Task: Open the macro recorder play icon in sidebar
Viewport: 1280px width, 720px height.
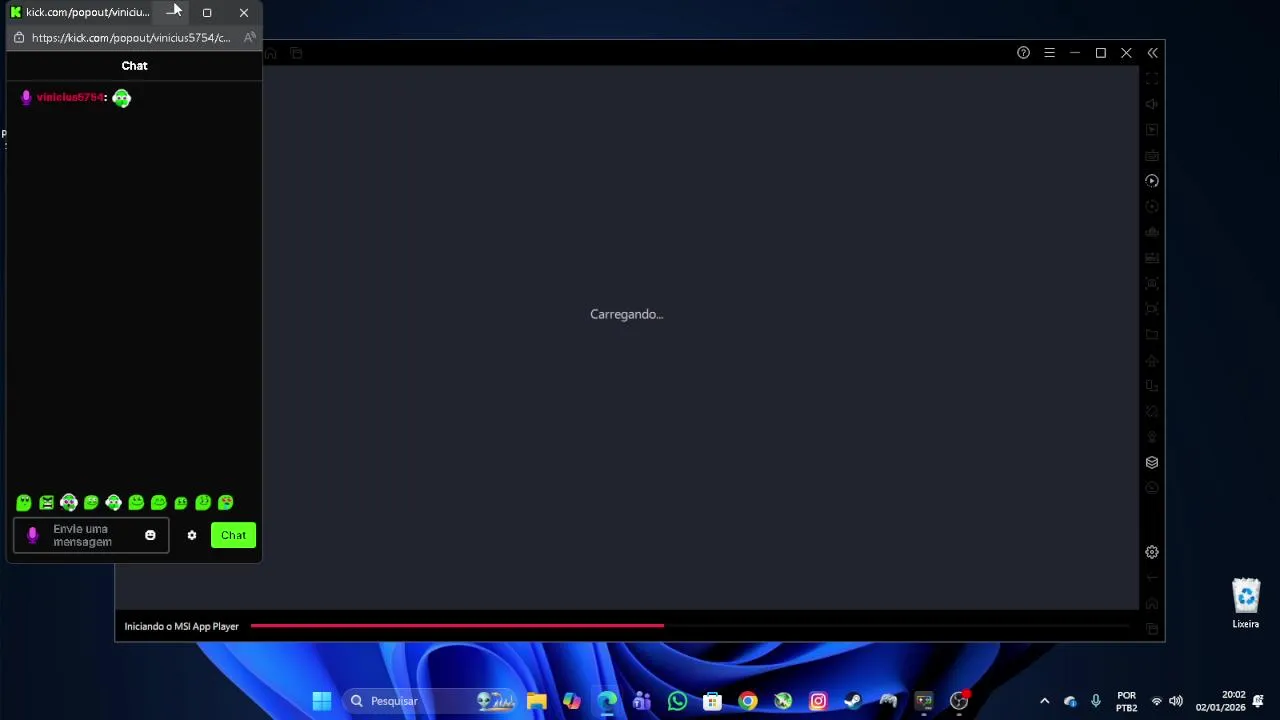Action: click(1152, 181)
